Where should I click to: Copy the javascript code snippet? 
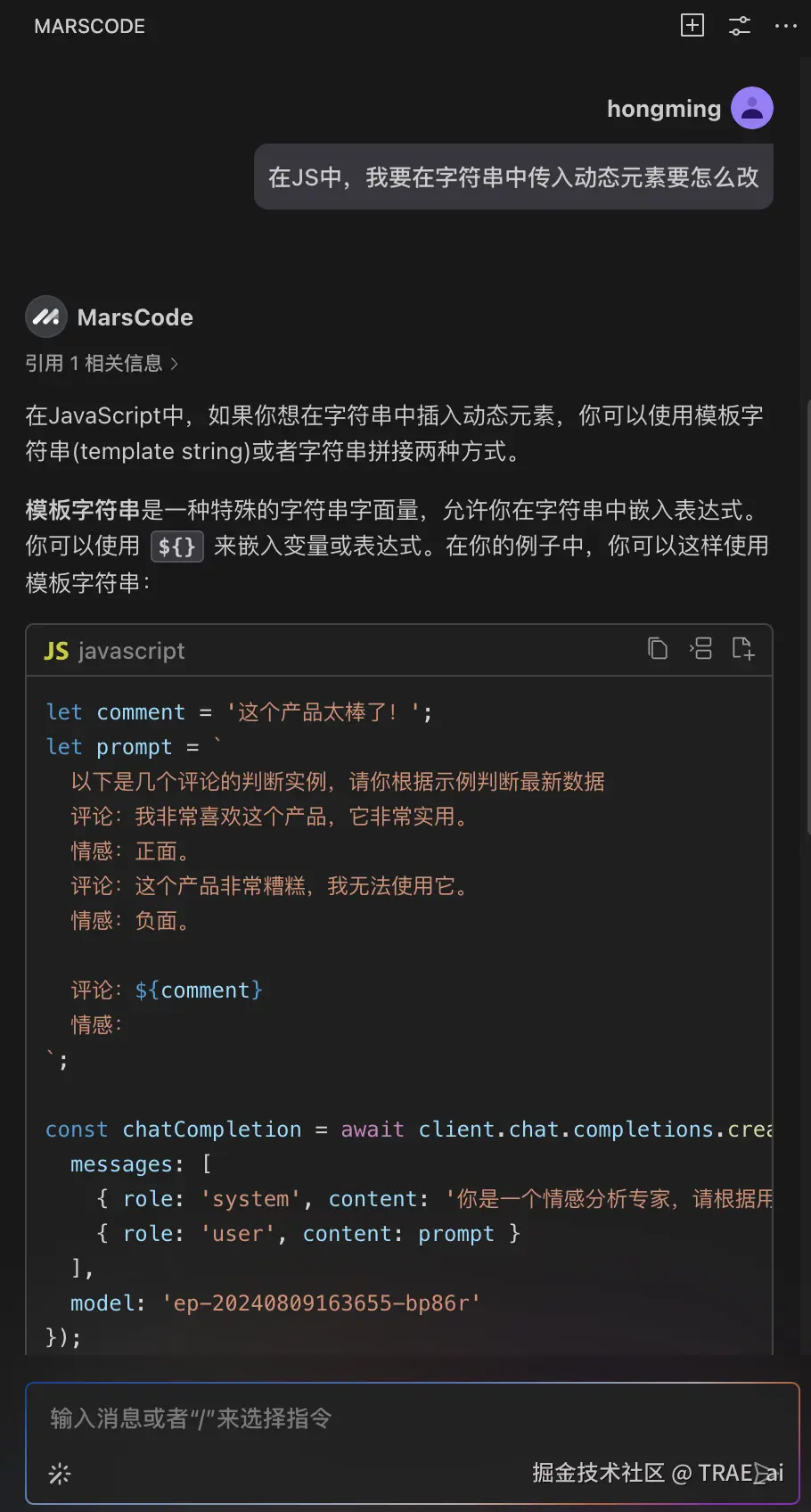[x=659, y=649]
